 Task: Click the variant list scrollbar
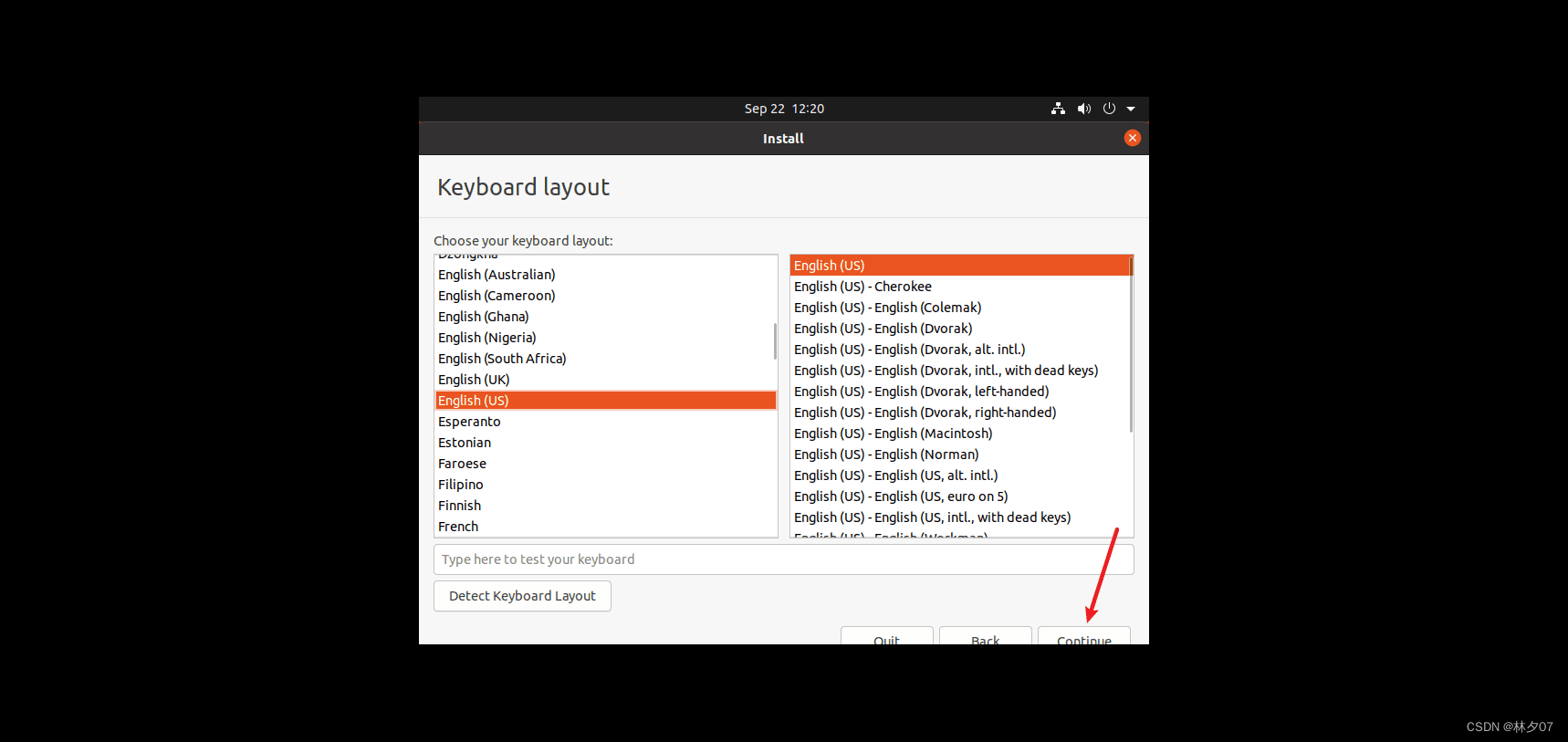(x=1131, y=345)
